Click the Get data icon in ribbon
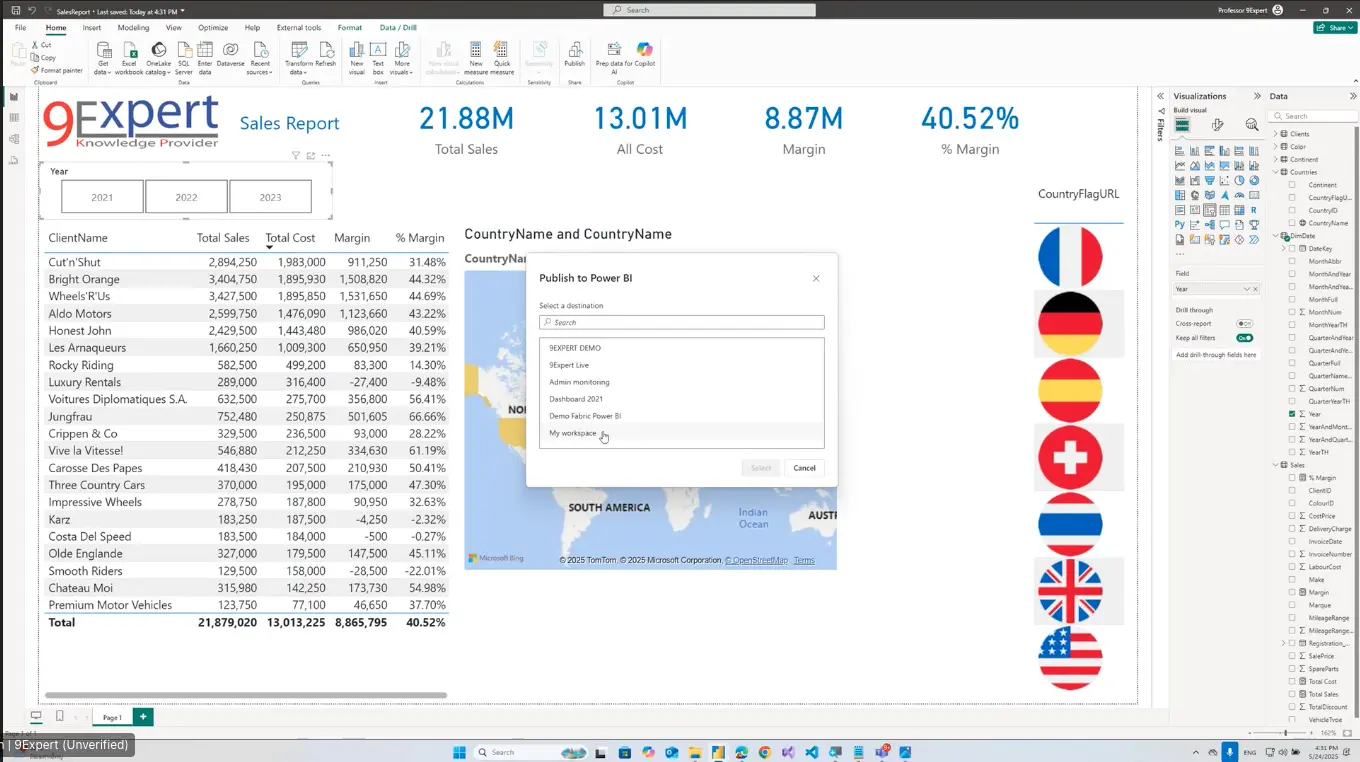 tap(103, 50)
